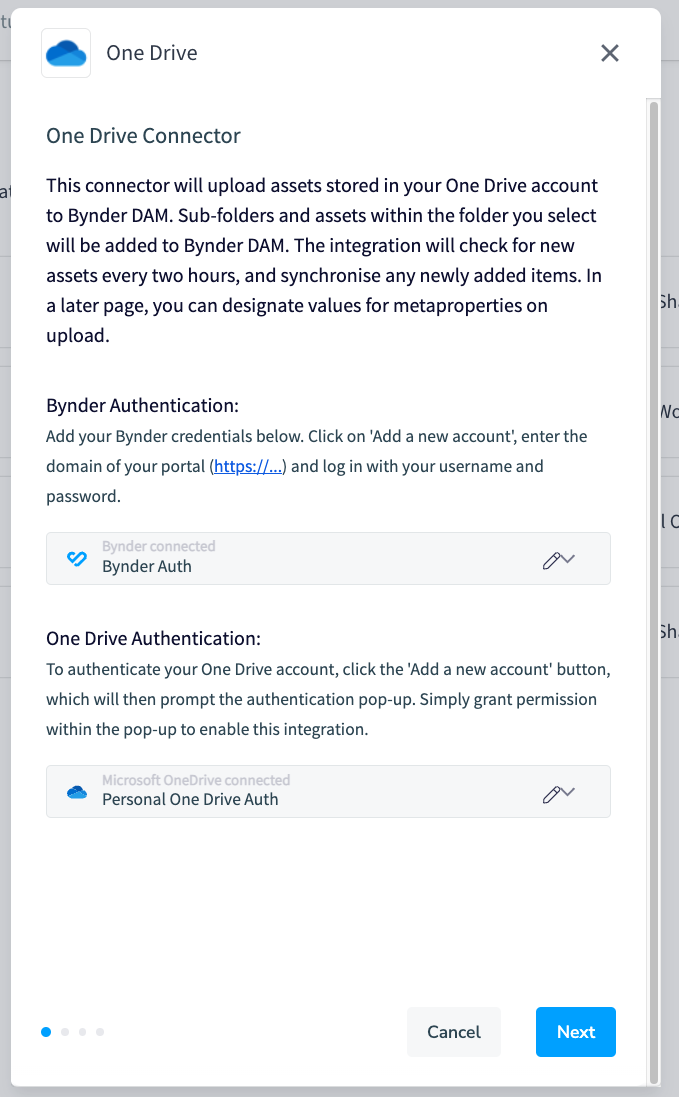Click the small OneDrive cloud icon in auth field
Screen dimensions: 679x1097
(x=77, y=792)
